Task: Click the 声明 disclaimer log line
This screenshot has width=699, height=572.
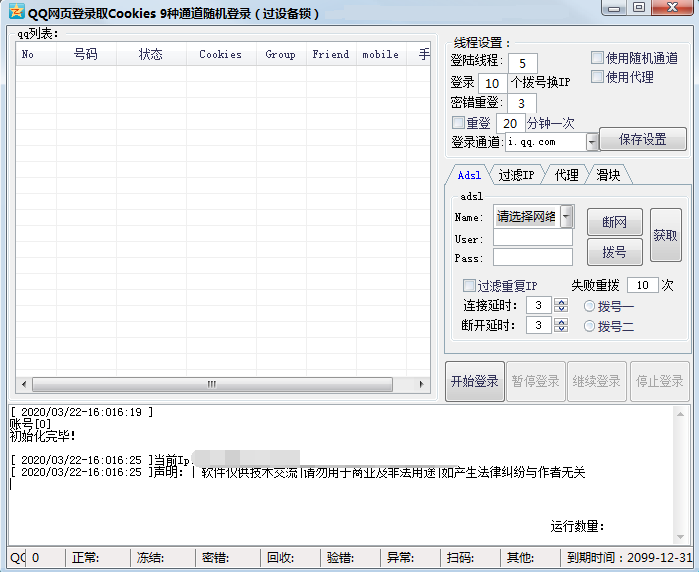Action: (297, 472)
